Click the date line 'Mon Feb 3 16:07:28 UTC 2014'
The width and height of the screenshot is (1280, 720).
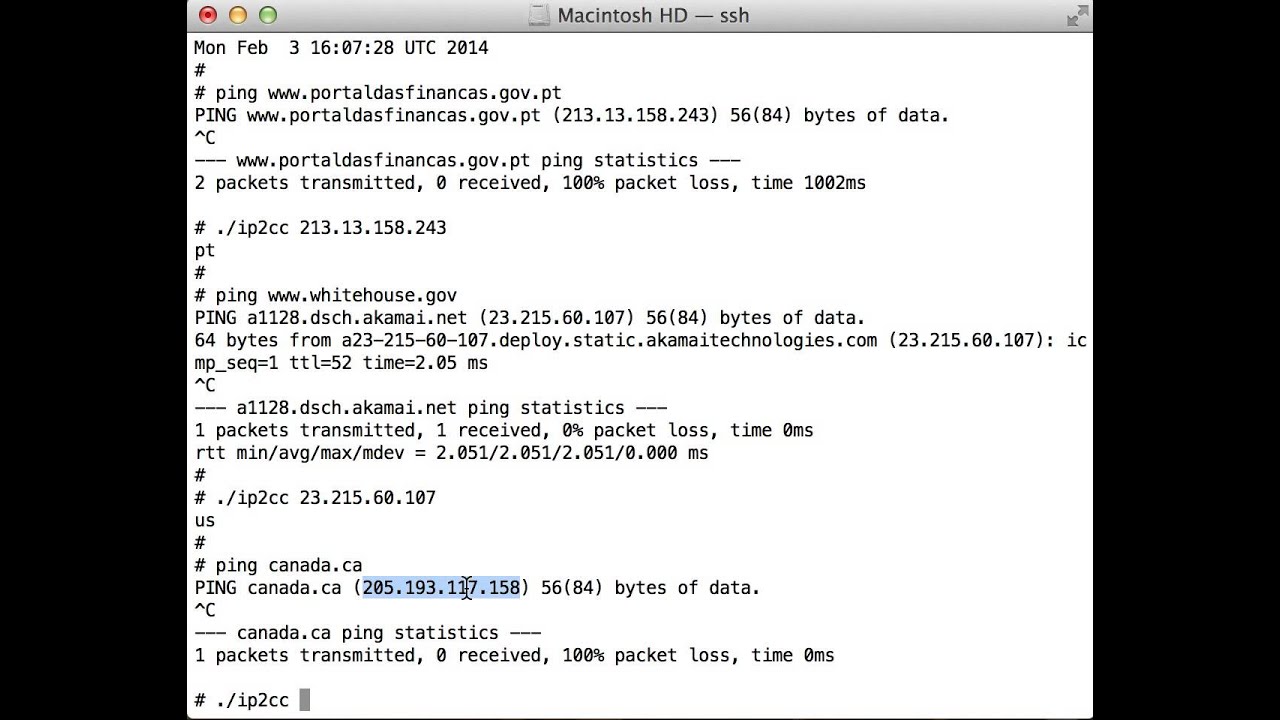tap(341, 48)
